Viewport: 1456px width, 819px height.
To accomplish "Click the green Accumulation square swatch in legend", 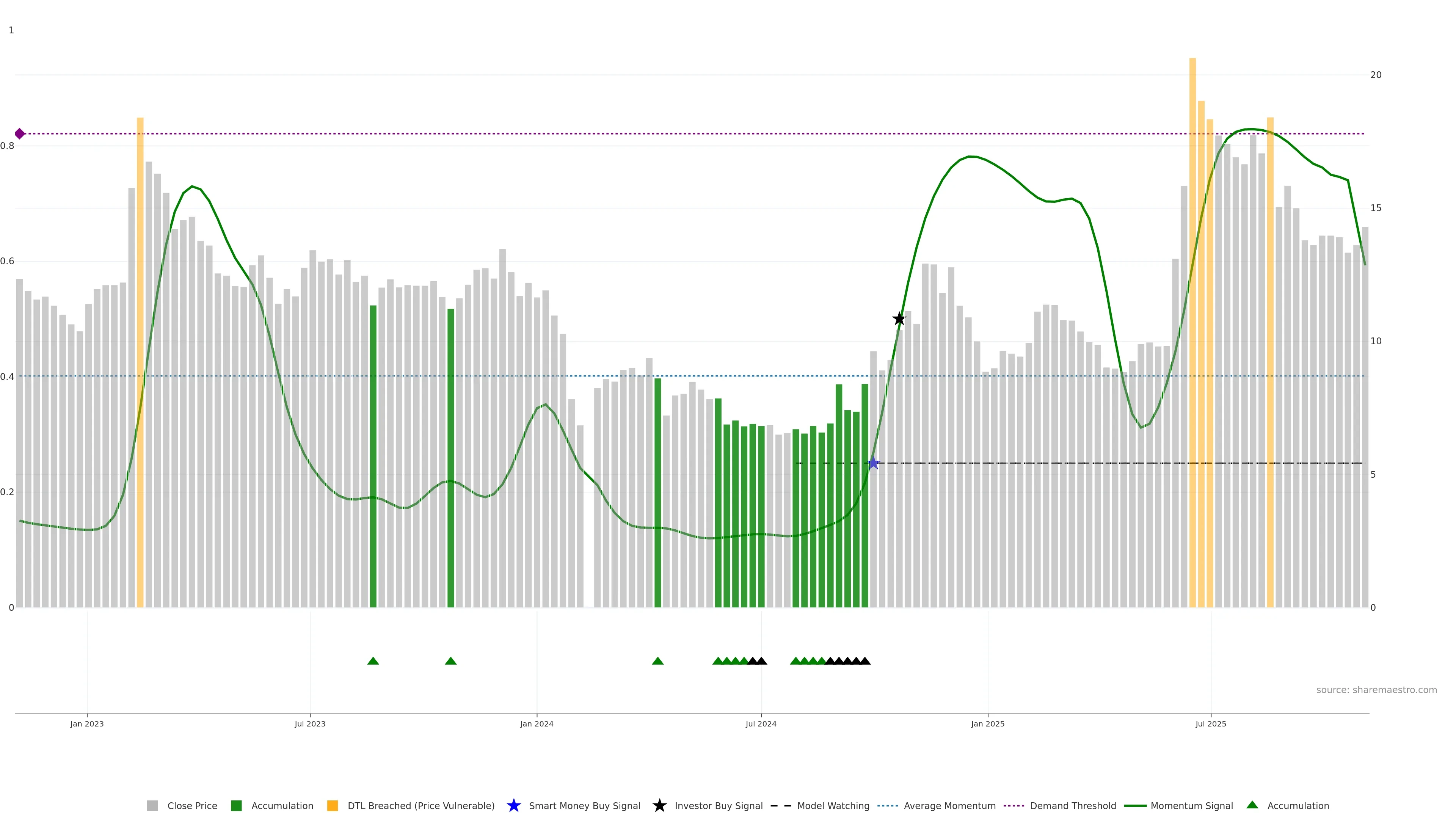I will (x=236, y=805).
